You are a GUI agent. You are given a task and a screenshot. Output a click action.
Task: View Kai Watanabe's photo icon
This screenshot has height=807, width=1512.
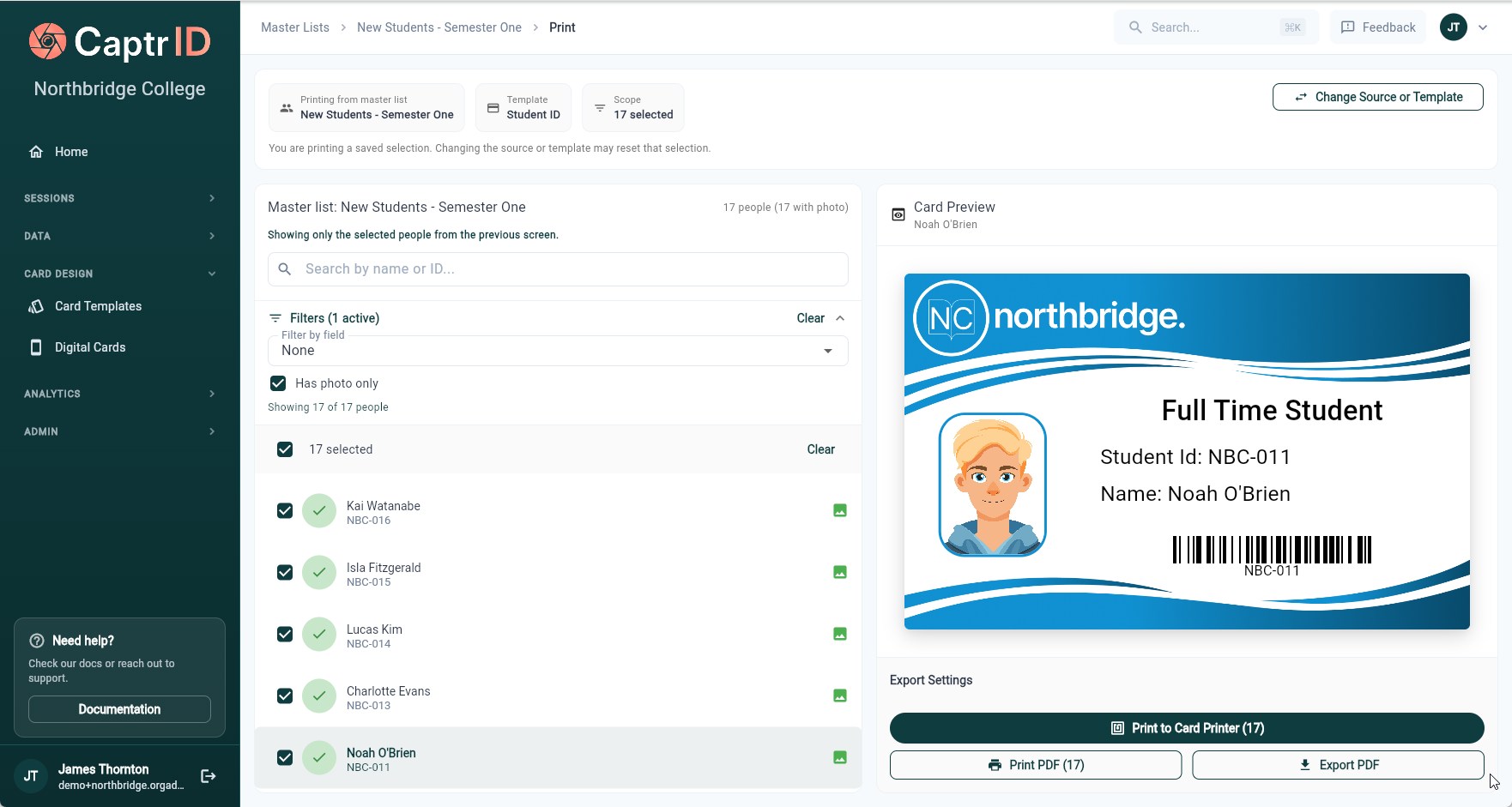point(839,509)
